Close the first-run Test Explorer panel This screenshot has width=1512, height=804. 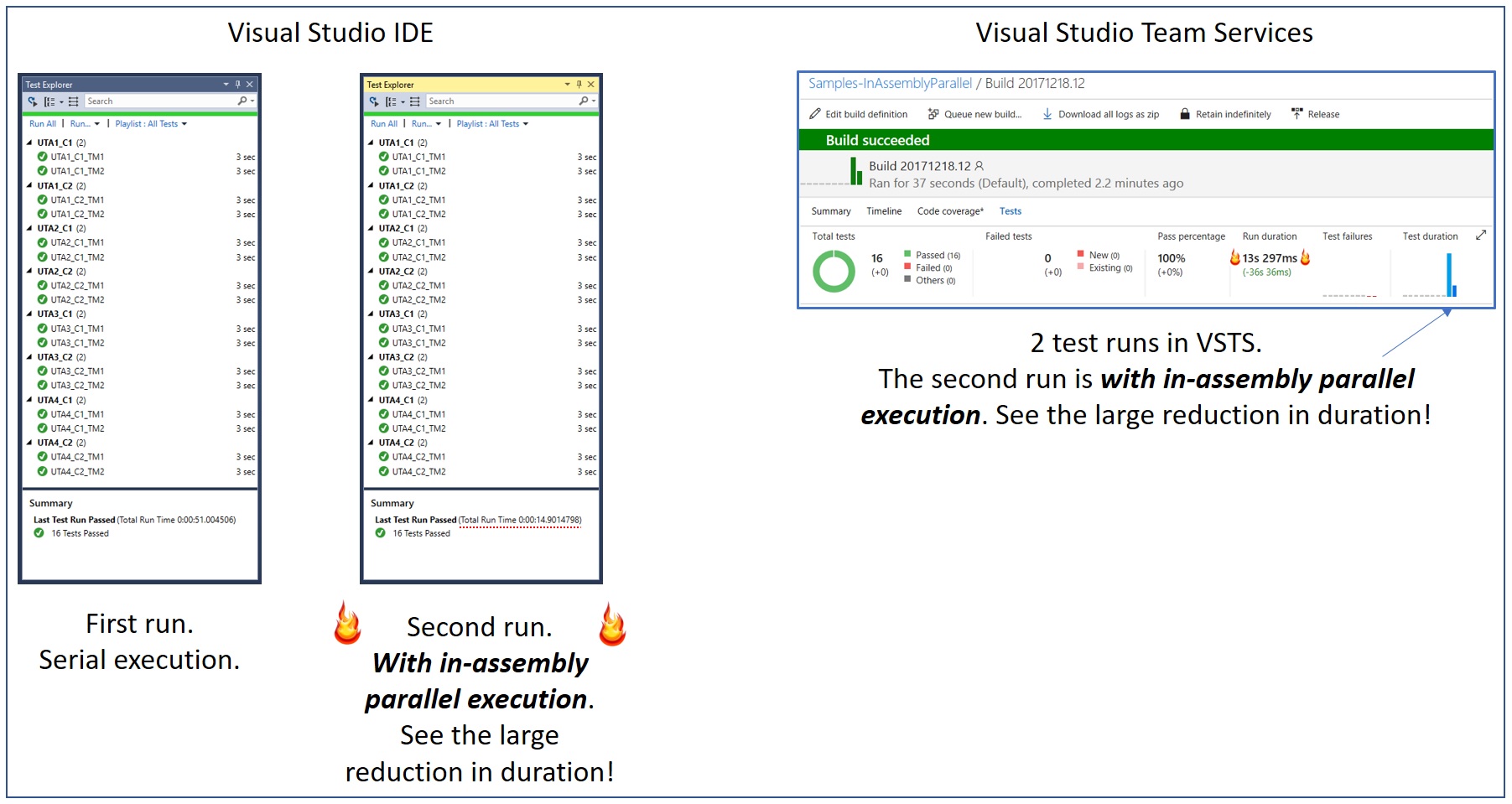250,85
